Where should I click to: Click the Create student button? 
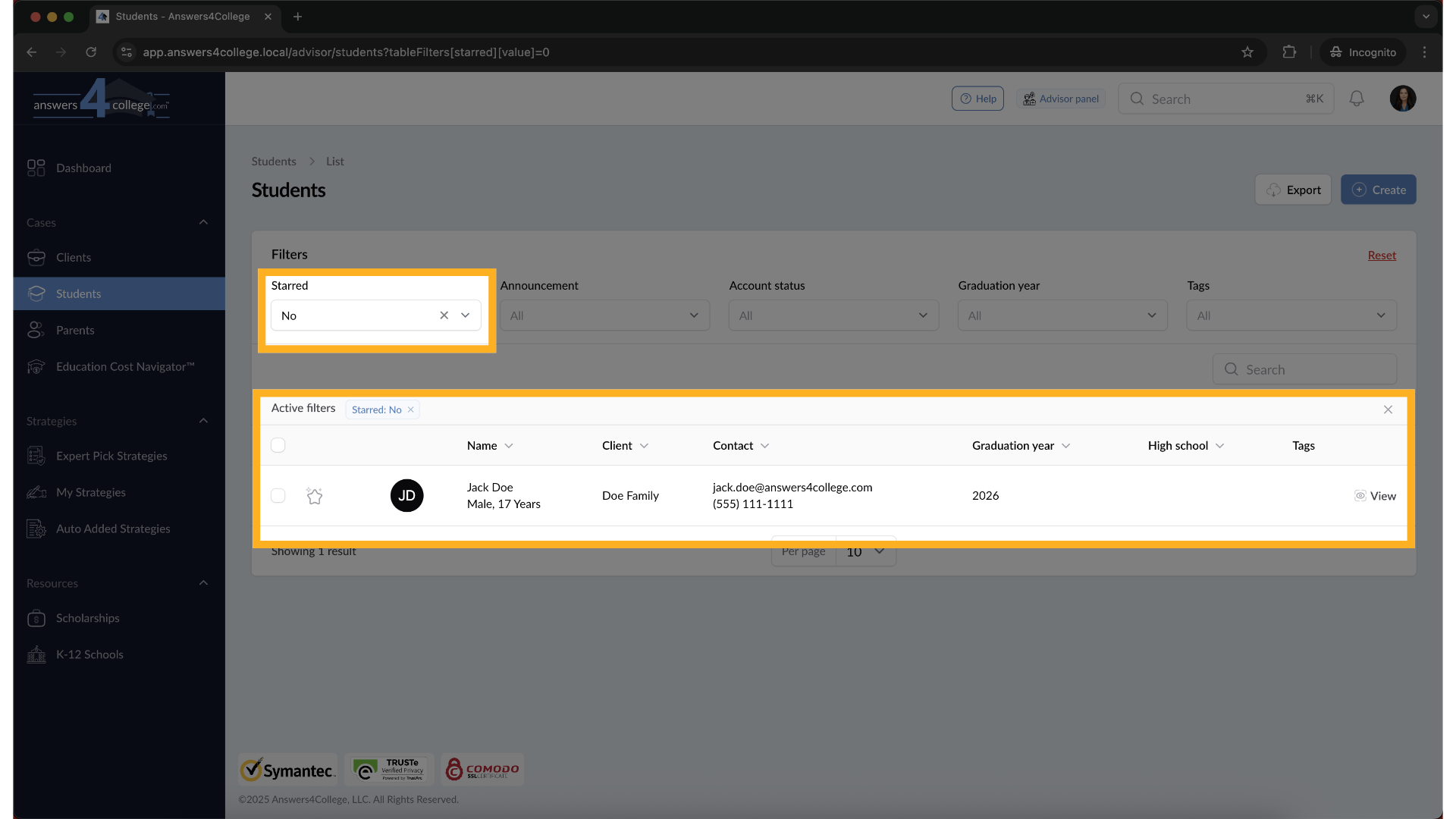[x=1378, y=190]
